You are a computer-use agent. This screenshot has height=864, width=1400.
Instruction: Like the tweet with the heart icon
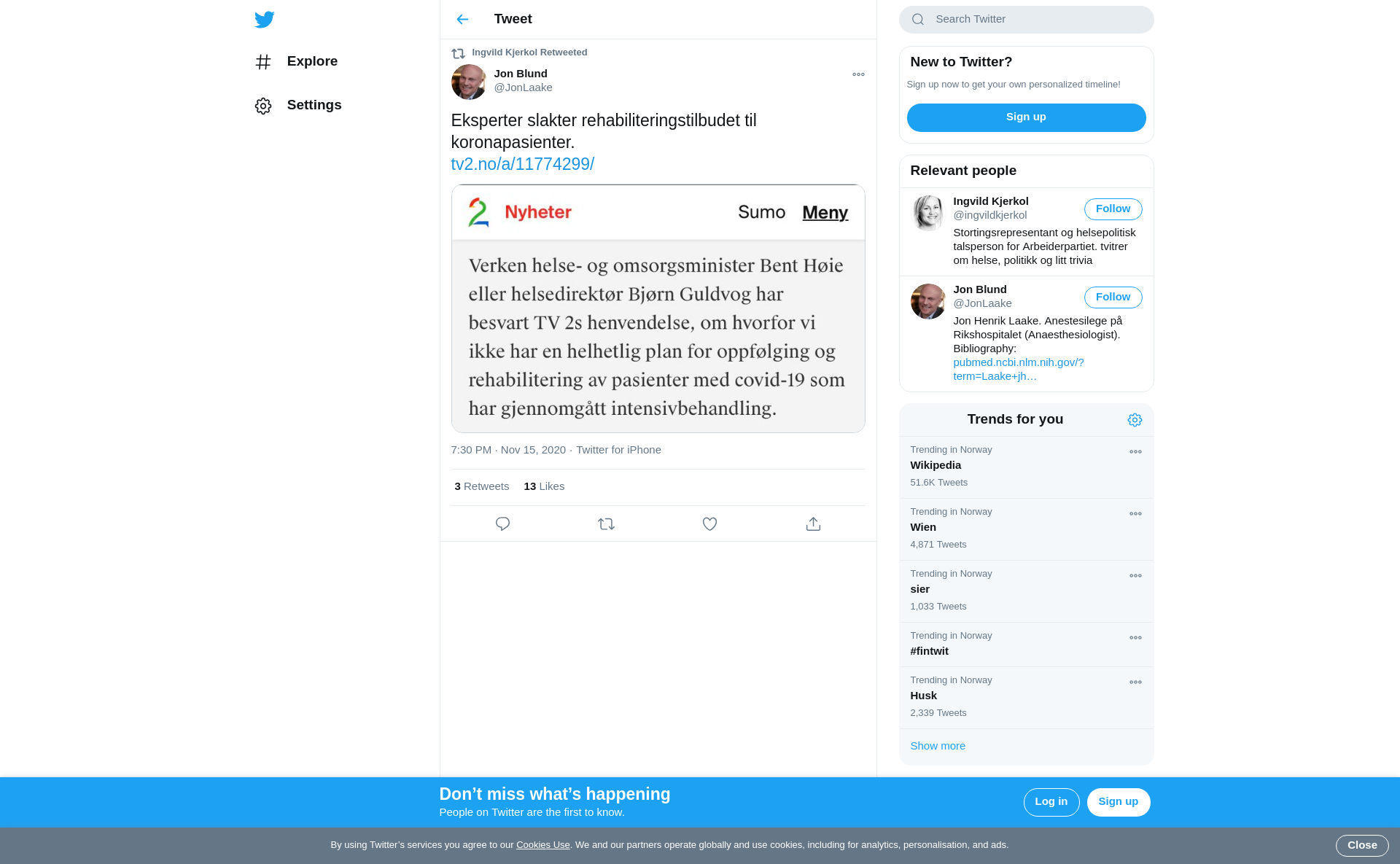[x=709, y=524]
